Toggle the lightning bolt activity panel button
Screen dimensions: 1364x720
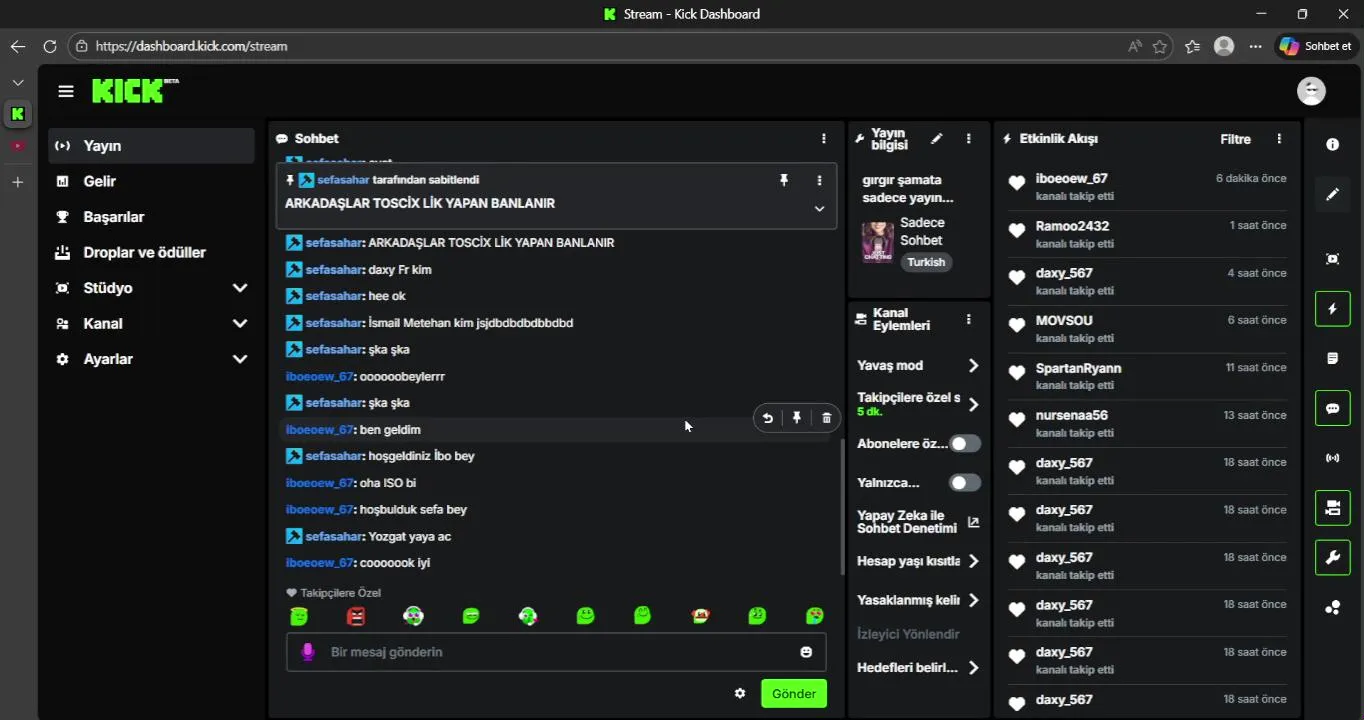(x=1332, y=309)
